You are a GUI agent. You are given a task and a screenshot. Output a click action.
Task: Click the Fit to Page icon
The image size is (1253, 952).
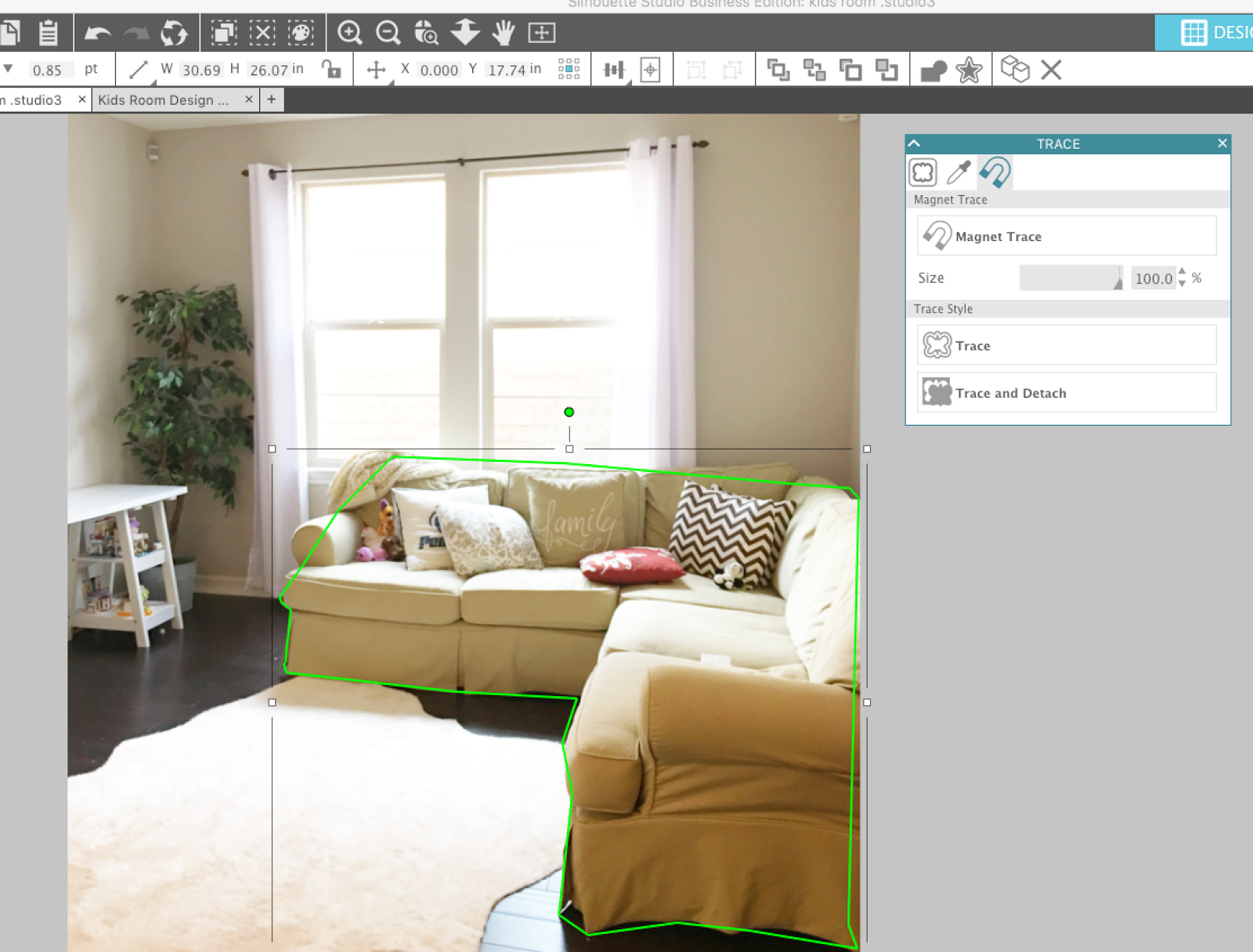tap(540, 33)
